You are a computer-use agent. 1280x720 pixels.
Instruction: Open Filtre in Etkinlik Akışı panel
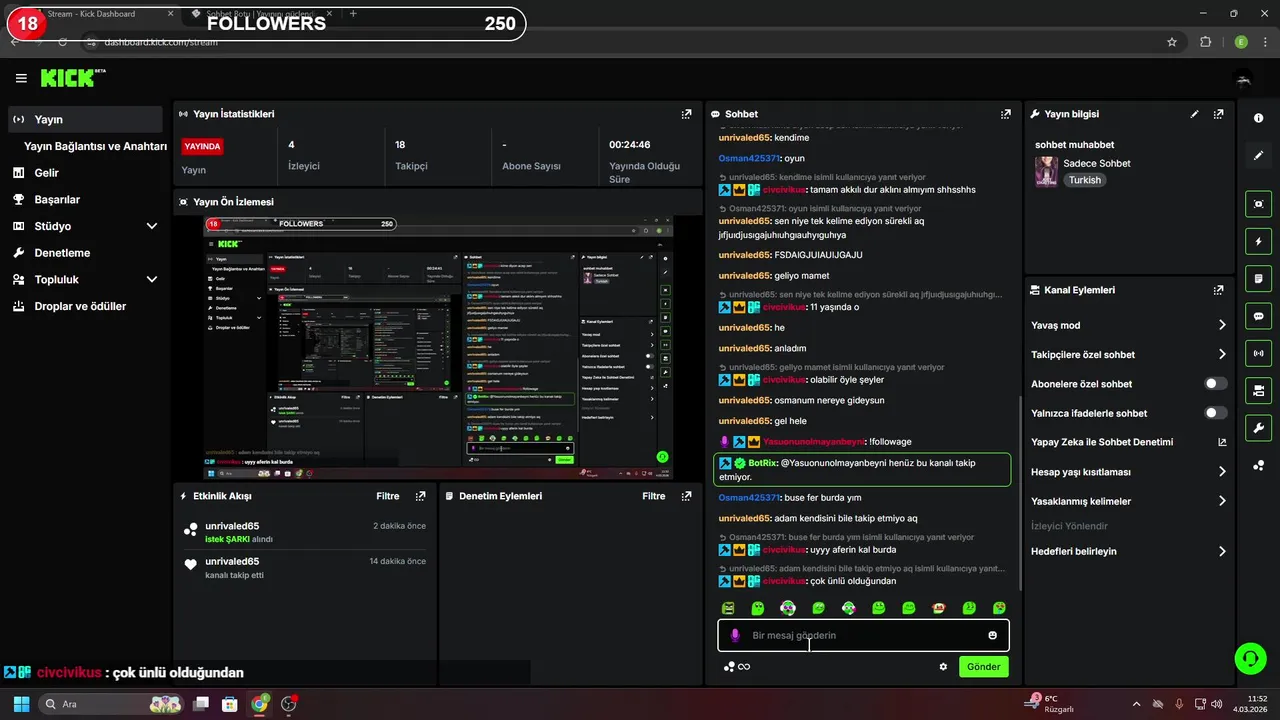(387, 496)
